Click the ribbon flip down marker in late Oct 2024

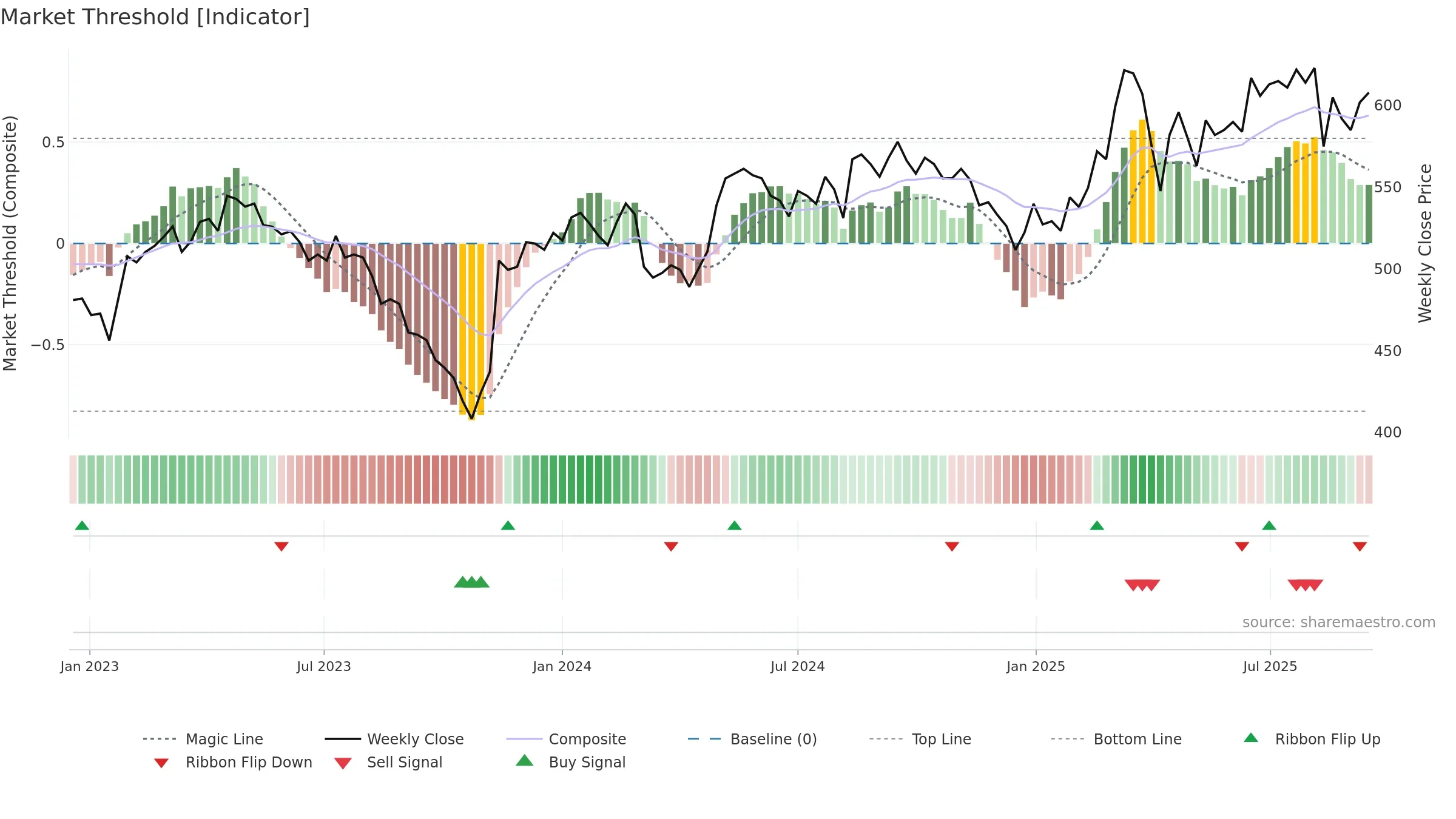(x=952, y=547)
